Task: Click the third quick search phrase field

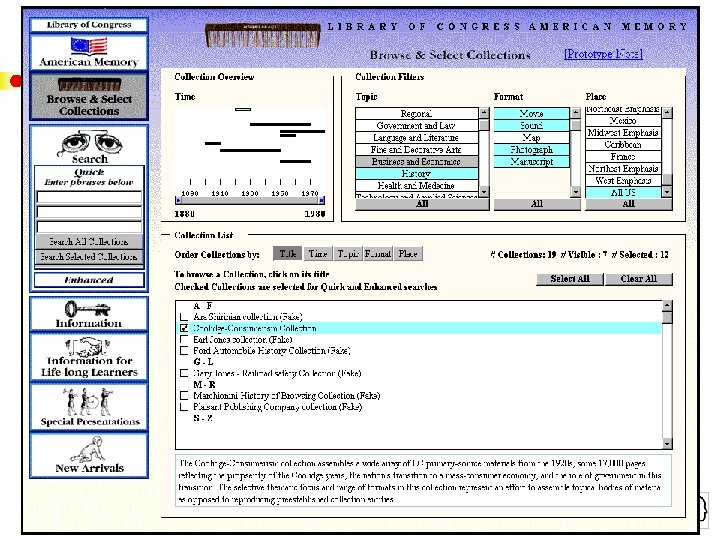Action: (x=89, y=227)
